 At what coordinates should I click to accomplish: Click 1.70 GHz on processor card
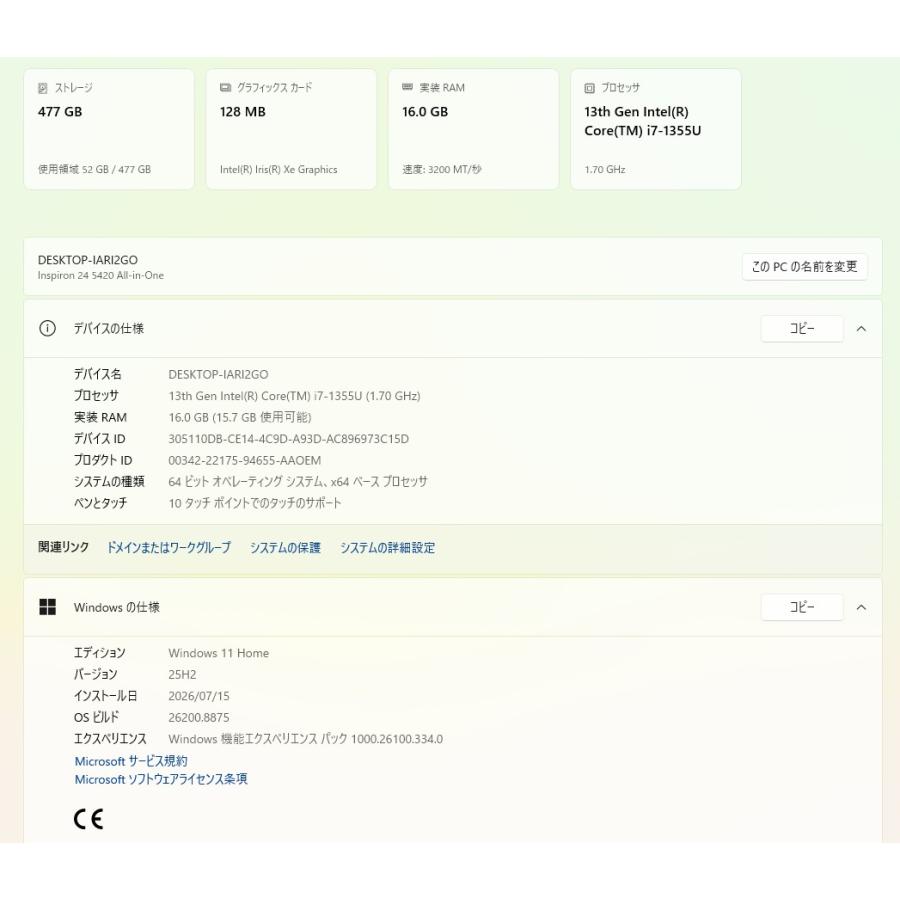point(605,169)
